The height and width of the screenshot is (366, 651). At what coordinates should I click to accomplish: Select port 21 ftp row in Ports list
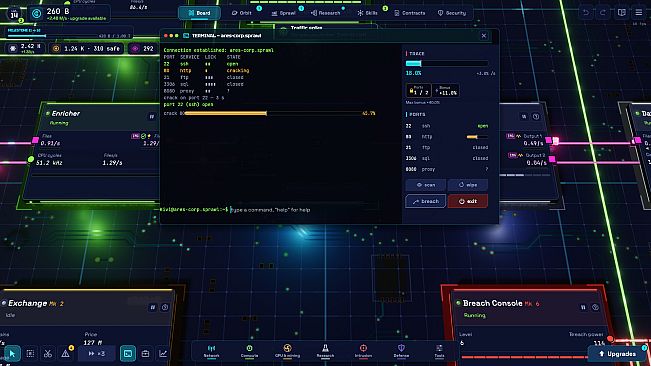click(447, 147)
